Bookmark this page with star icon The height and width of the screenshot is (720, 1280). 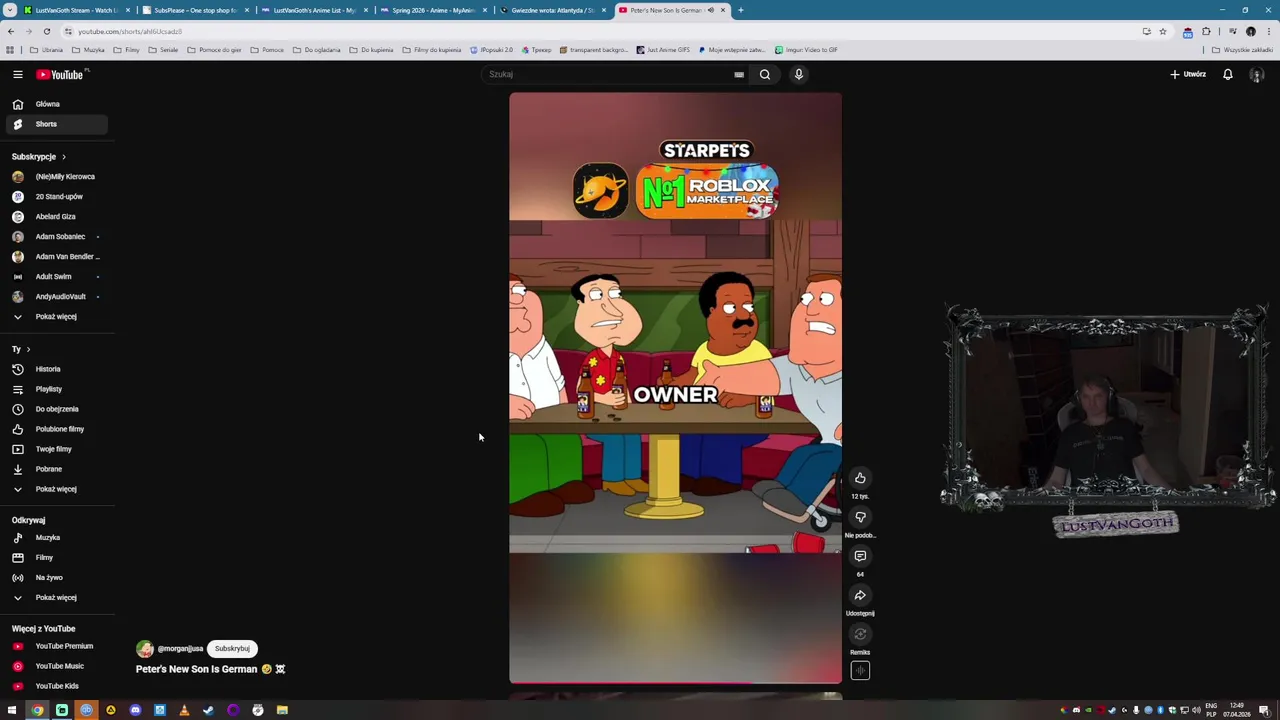click(1162, 31)
